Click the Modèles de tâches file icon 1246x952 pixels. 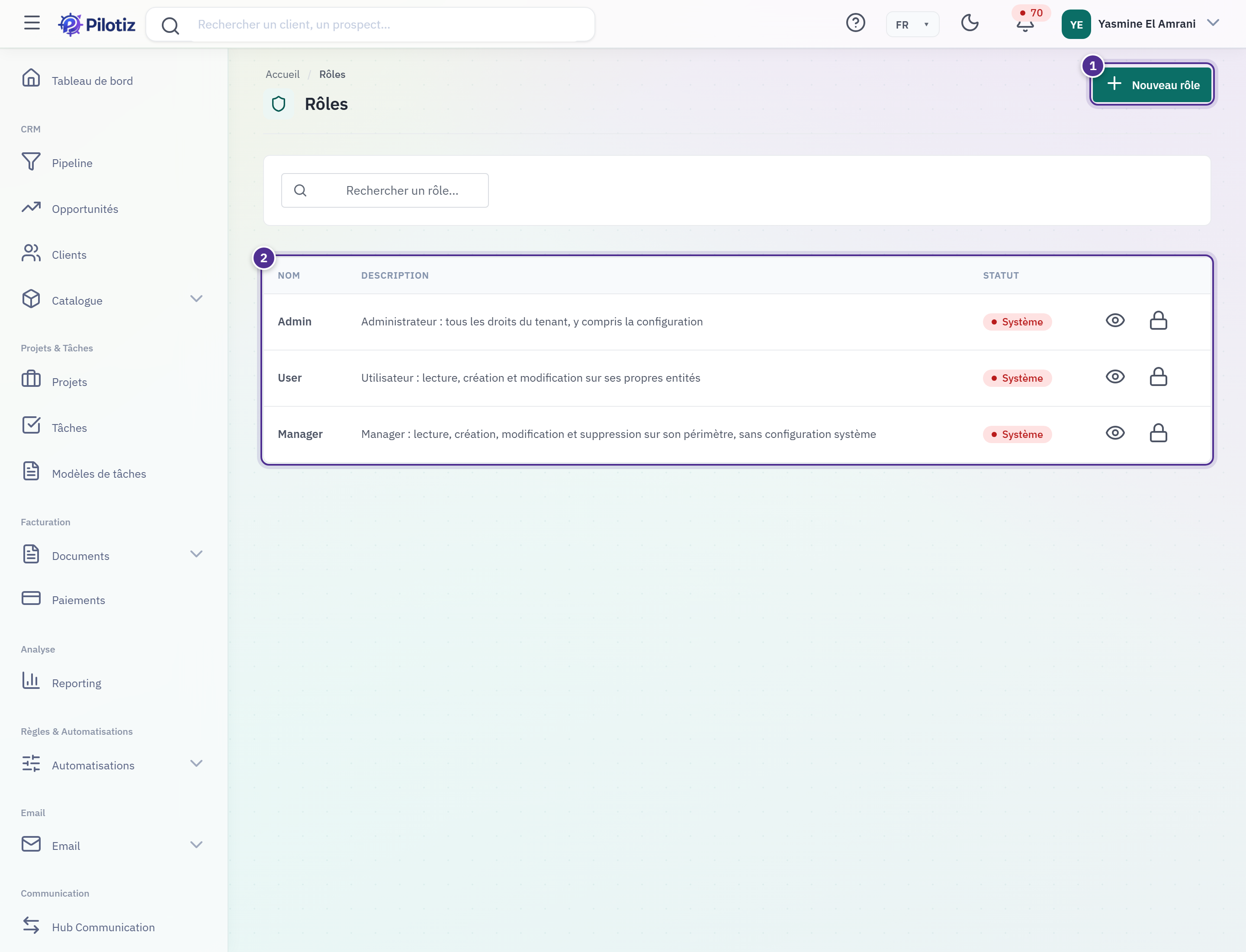click(x=31, y=472)
